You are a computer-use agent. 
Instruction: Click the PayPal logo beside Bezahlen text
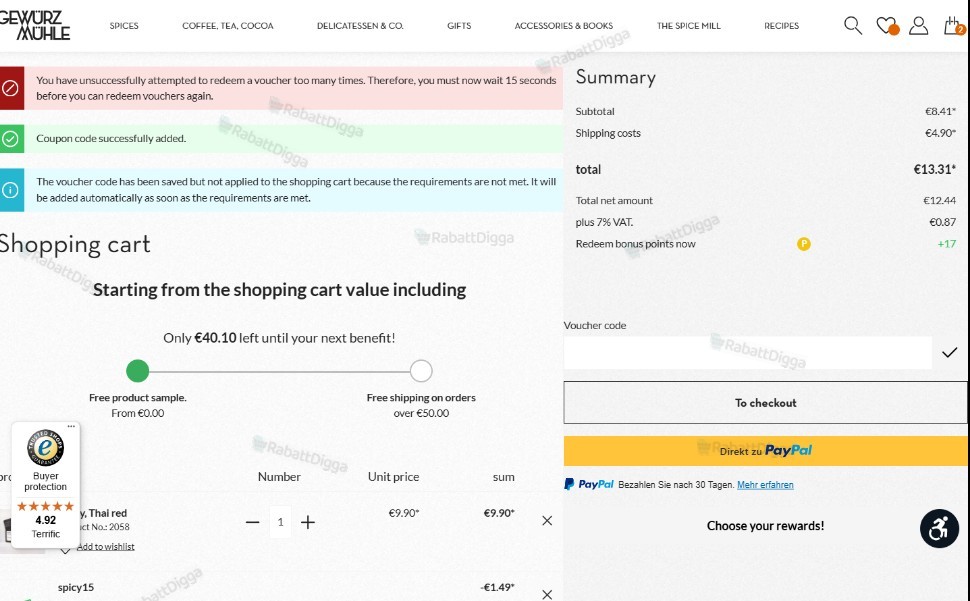coord(589,484)
